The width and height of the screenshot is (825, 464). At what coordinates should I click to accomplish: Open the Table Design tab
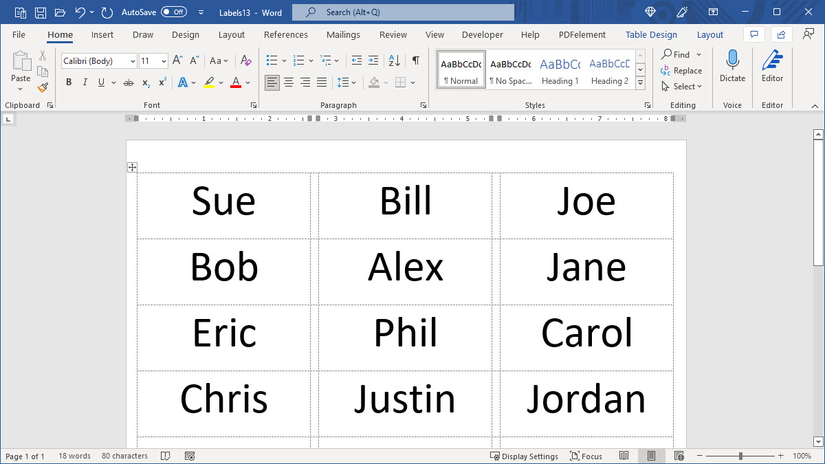click(x=651, y=34)
